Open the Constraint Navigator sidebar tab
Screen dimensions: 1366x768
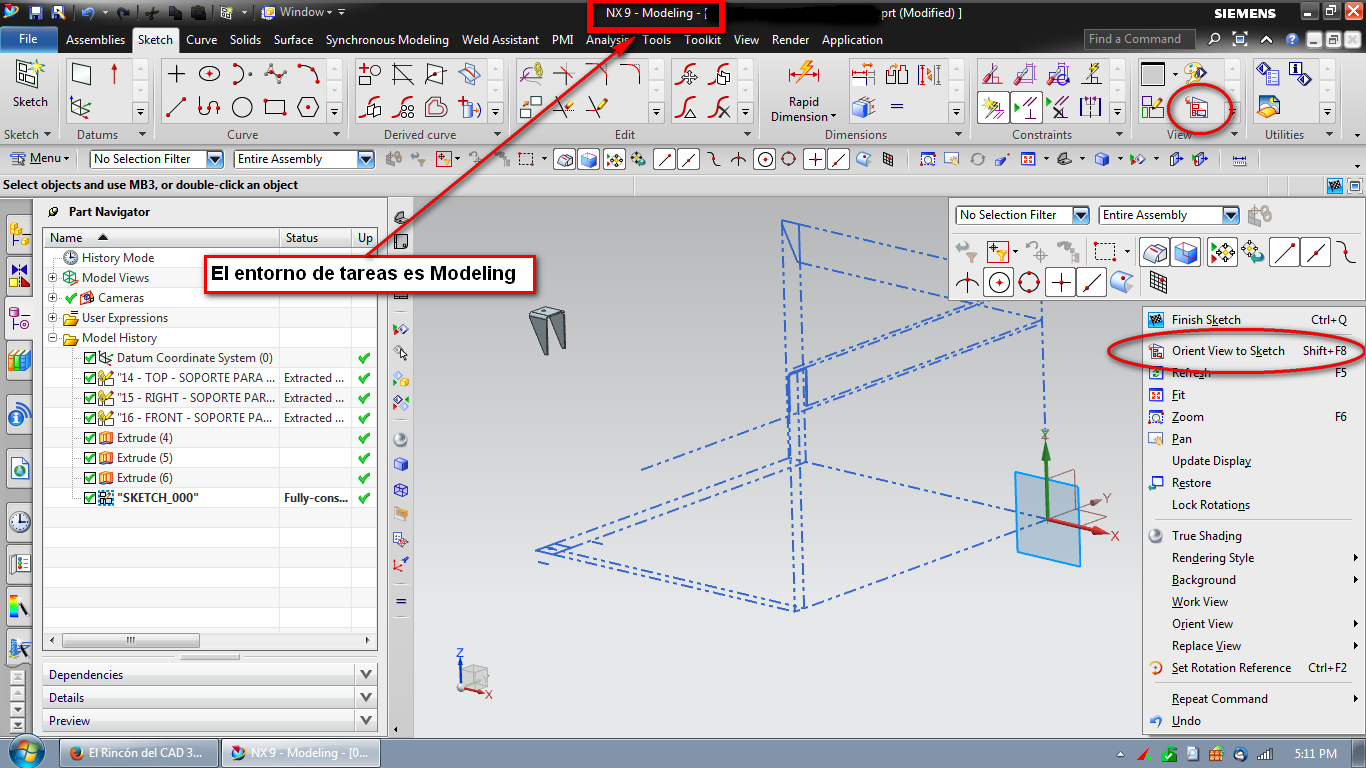pyautogui.click(x=19, y=275)
